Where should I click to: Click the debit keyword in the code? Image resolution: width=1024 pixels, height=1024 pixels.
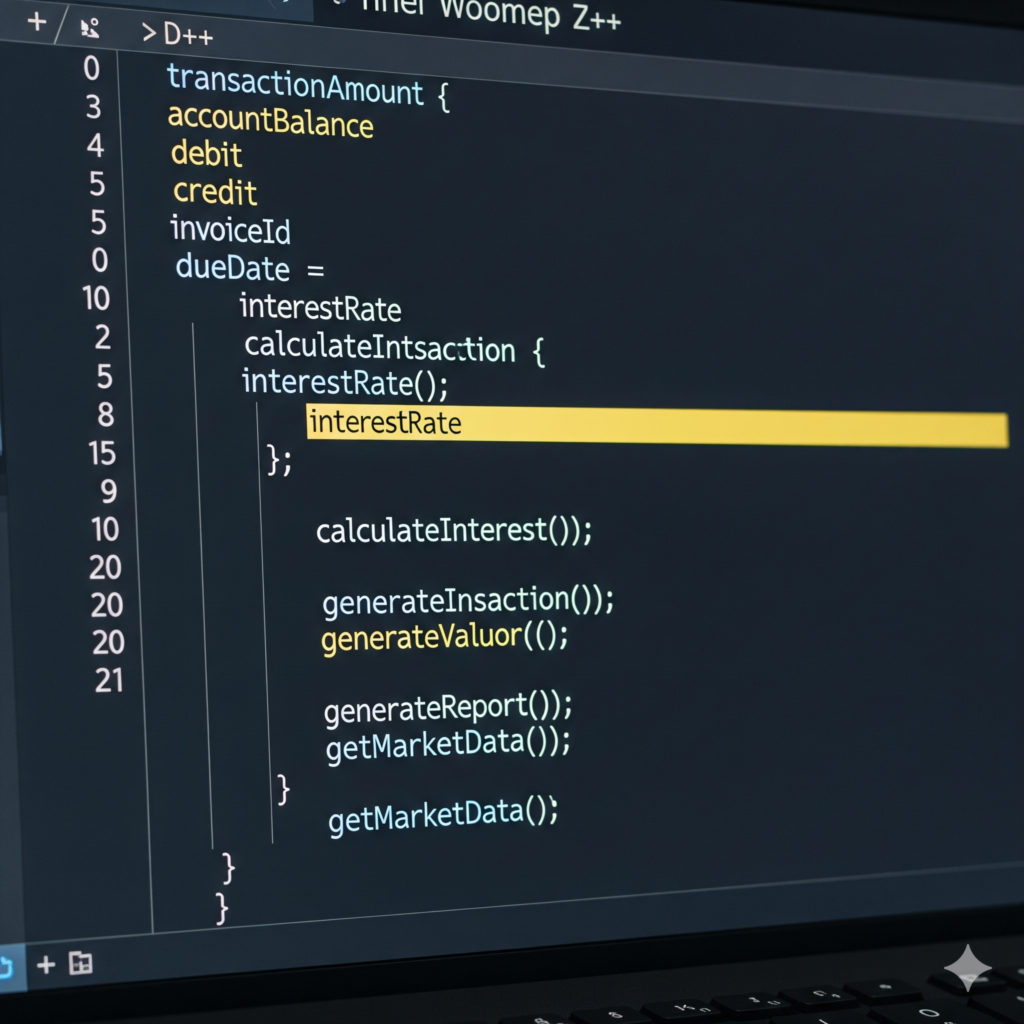coord(207,154)
